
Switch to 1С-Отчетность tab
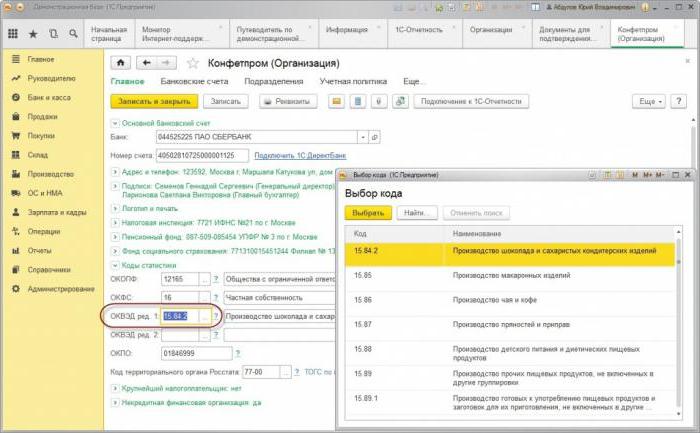425,34
